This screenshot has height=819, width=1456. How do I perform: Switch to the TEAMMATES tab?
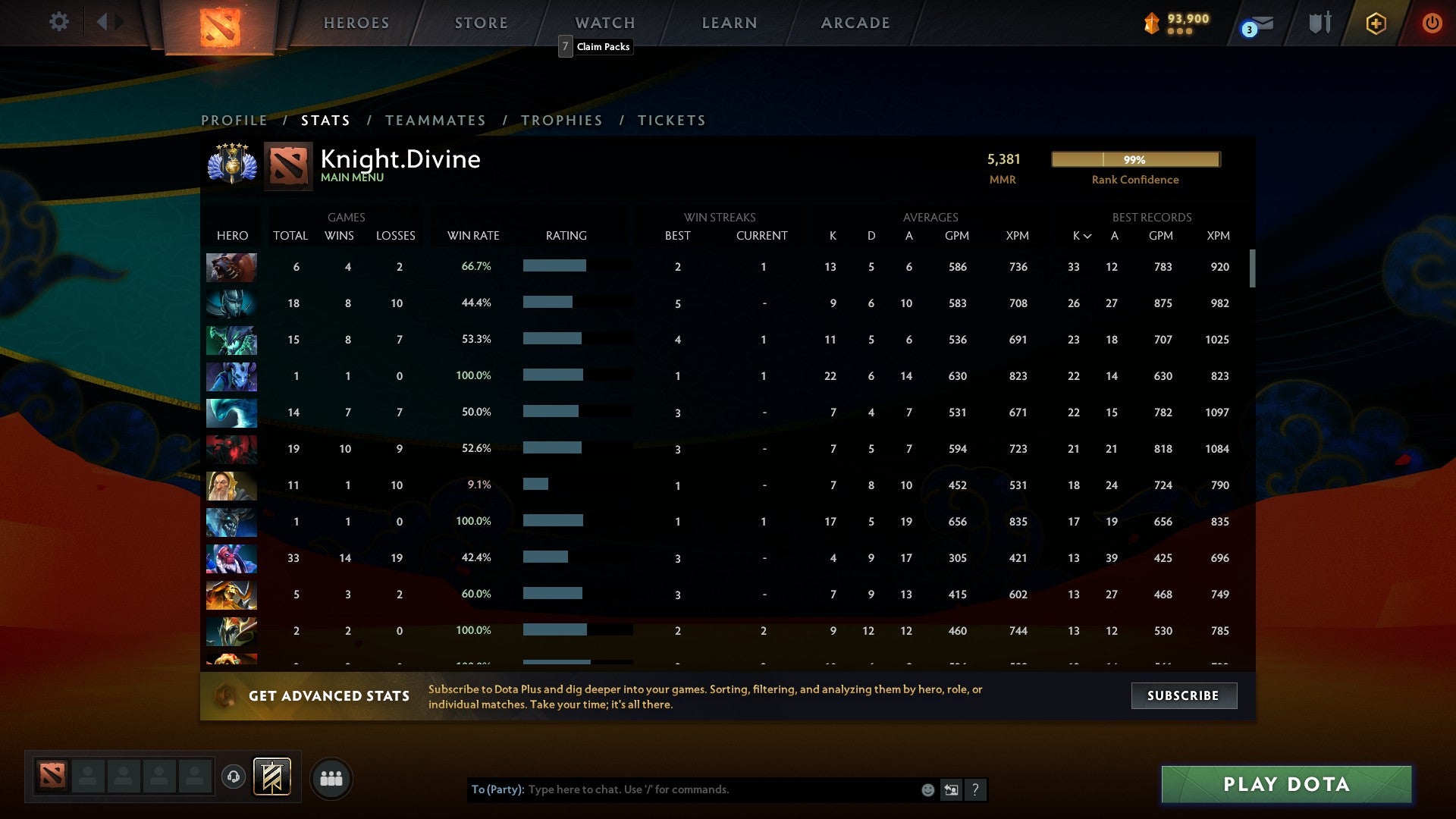(x=435, y=120)
